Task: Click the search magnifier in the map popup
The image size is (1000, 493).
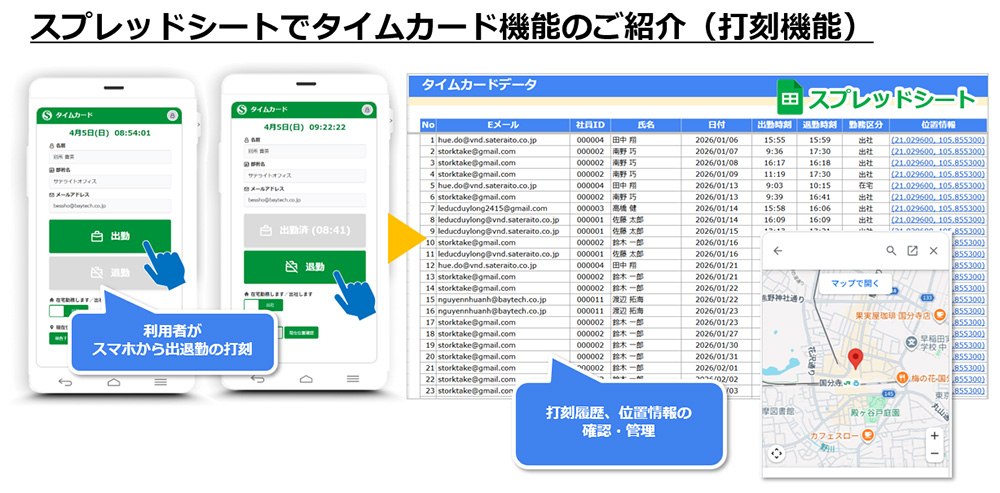Action: click(891, 251)
